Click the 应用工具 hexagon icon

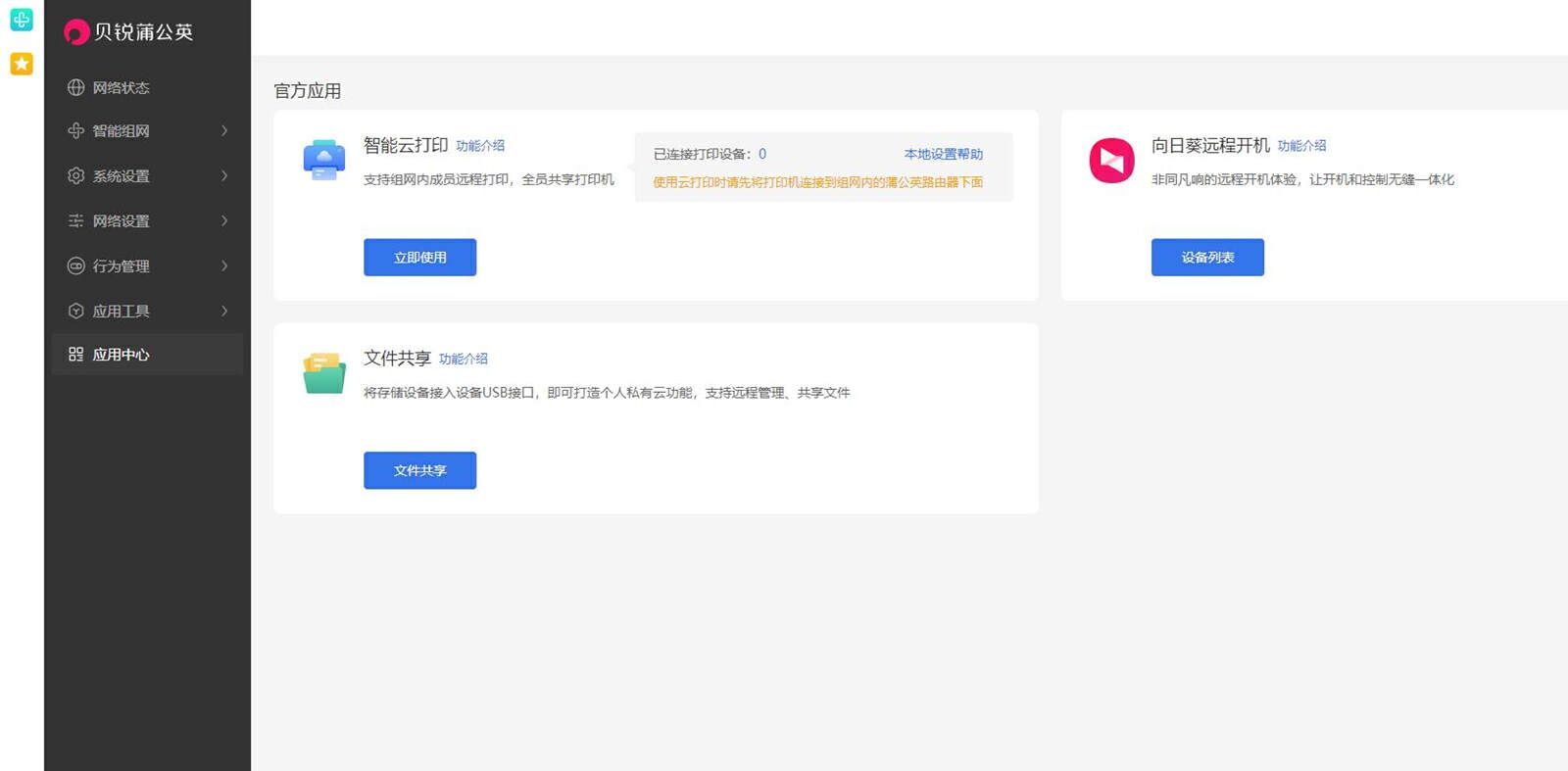(x=75, y=311)
